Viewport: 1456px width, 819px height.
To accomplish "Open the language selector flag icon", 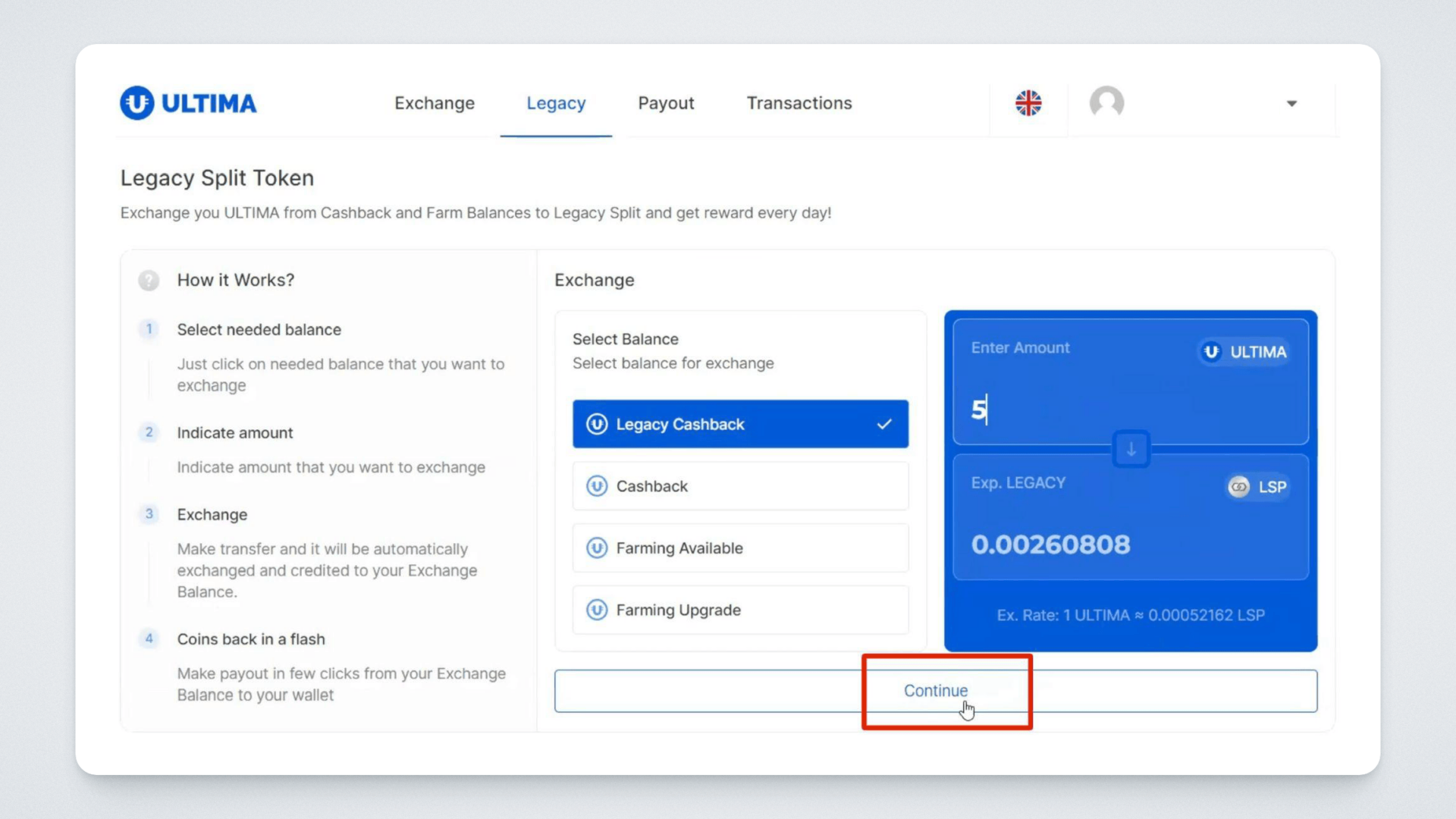I will [1028, 103].
